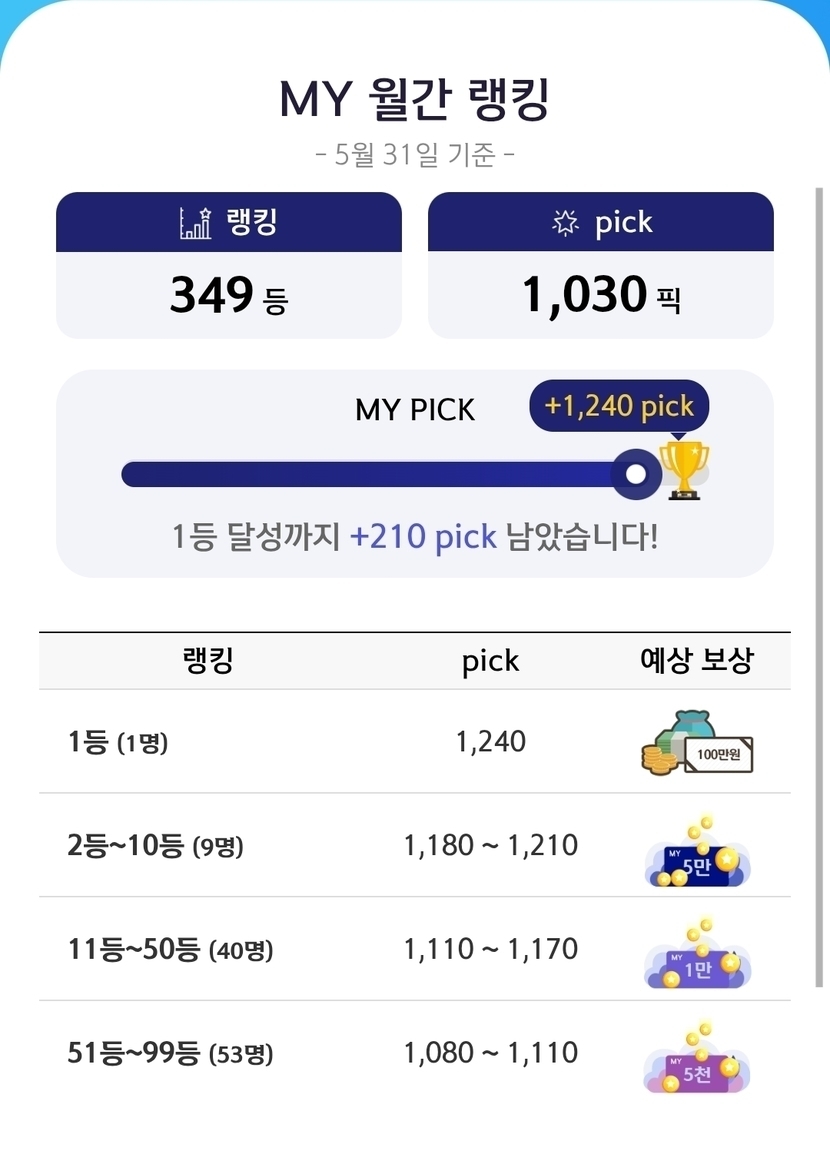This screenshot has width=830, height=1154.
Task: Select the 2등~10등 (9명) ranking row
Action: click(x=415, y=846)
